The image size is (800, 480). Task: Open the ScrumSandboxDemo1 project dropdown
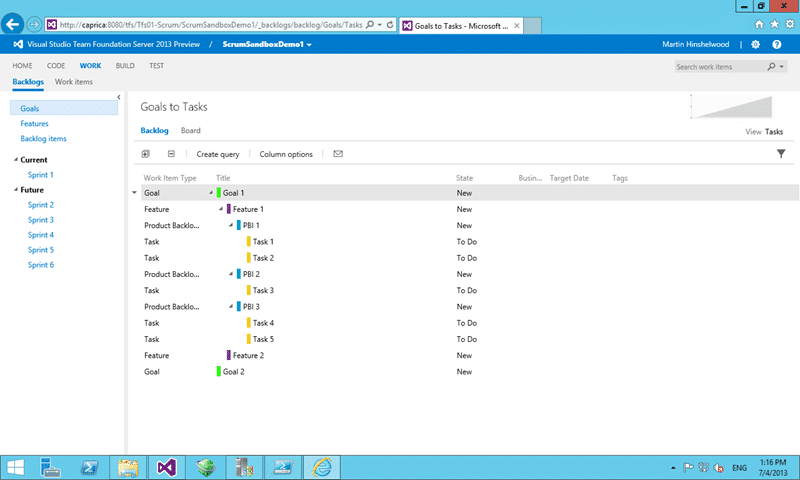point(309,45)
